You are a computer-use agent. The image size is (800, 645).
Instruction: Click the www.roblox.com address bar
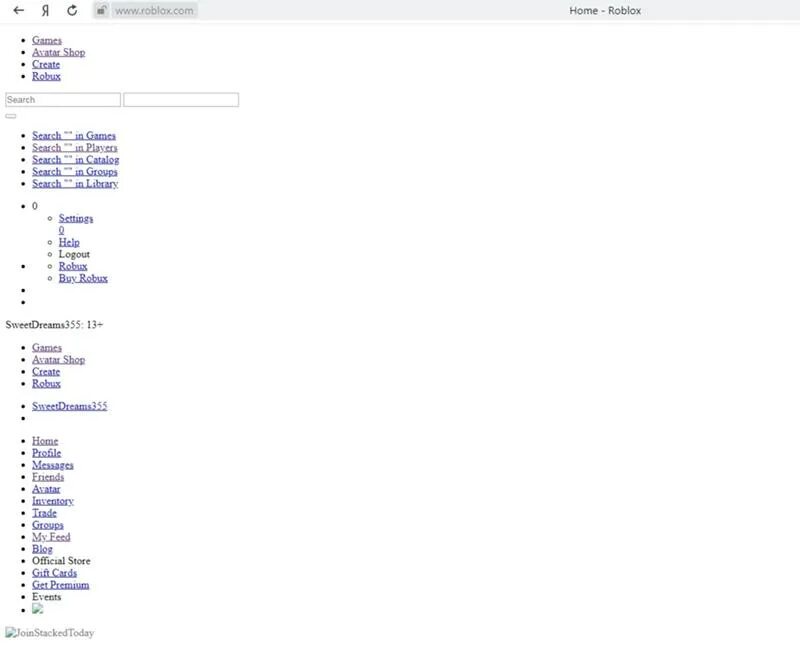154,11
